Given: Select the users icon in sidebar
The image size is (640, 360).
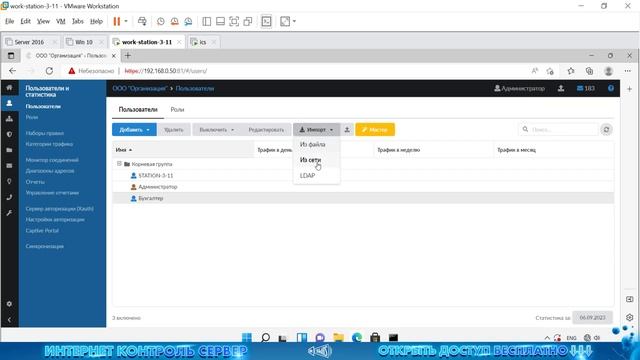Looking at the screenshot, I should 9,103.
